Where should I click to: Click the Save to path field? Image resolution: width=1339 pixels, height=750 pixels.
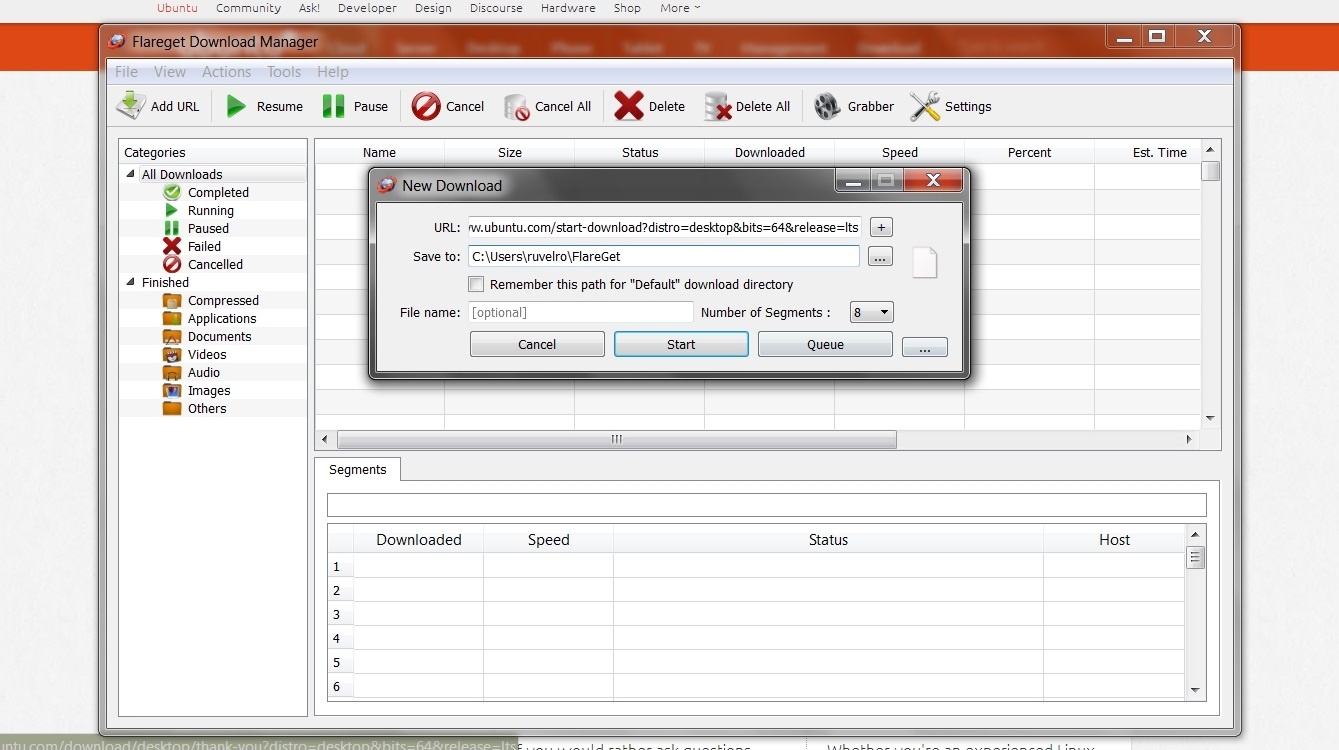coord(664,257)
